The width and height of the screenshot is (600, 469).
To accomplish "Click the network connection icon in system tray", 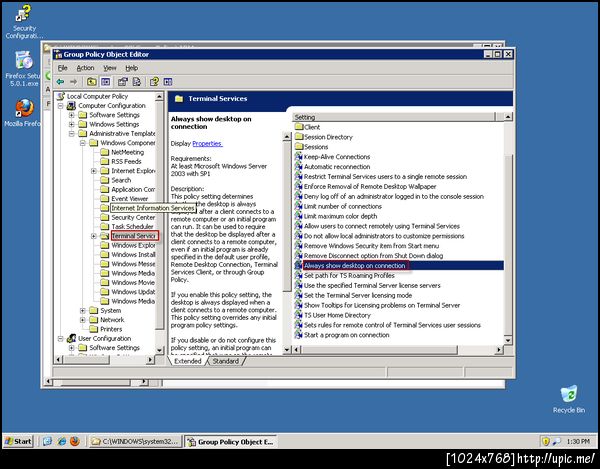I will 557,441.
